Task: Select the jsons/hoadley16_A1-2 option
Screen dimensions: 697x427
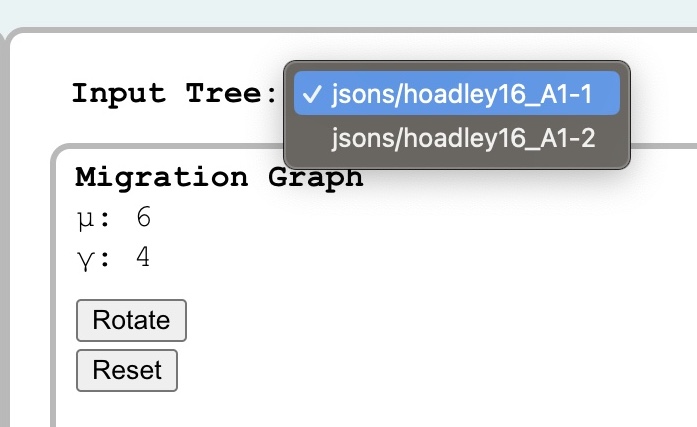Action: pyautogui.click(x=457, y=138)
